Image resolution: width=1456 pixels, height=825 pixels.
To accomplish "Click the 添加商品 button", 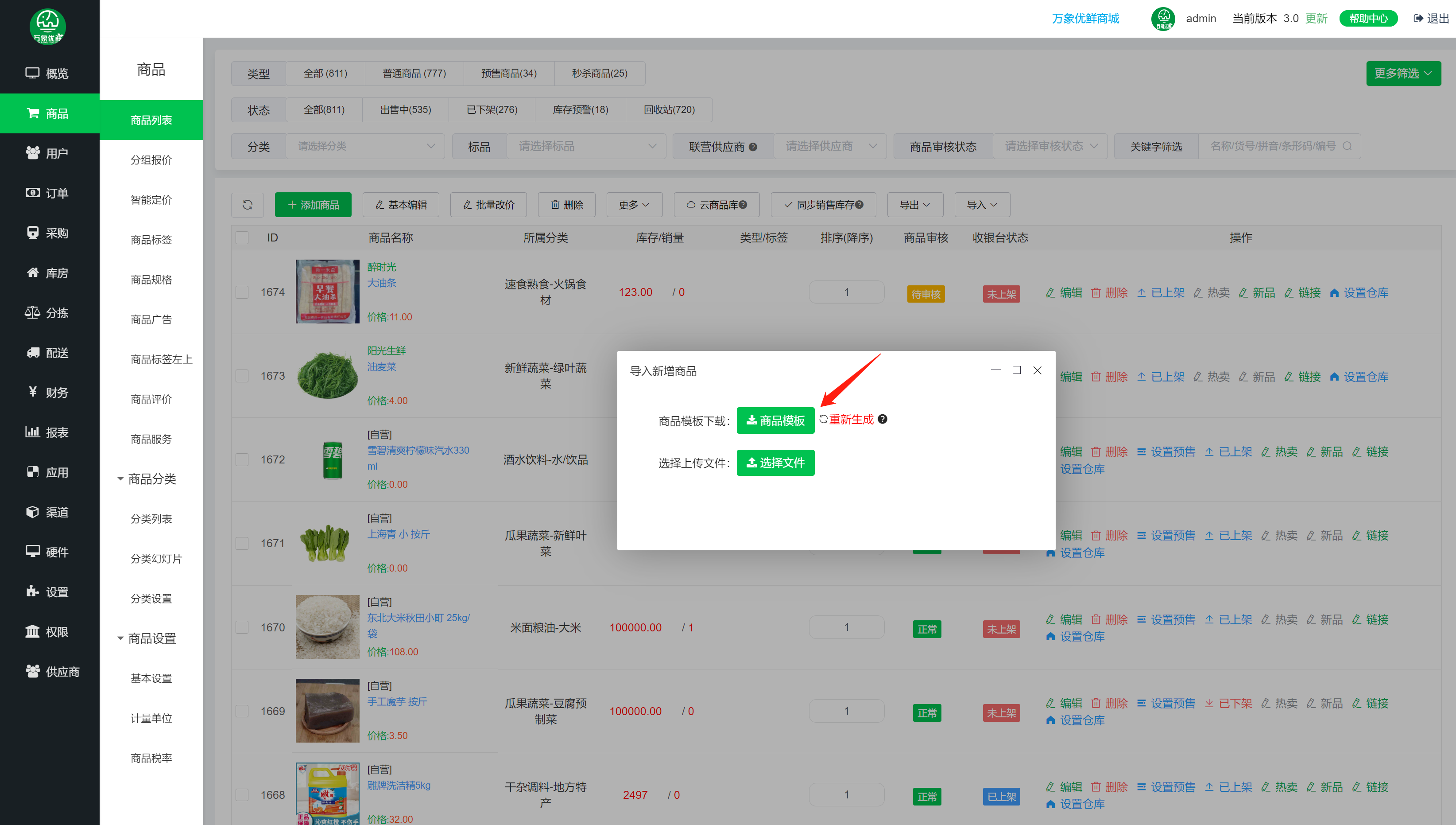I will click(x=313, y=205).
